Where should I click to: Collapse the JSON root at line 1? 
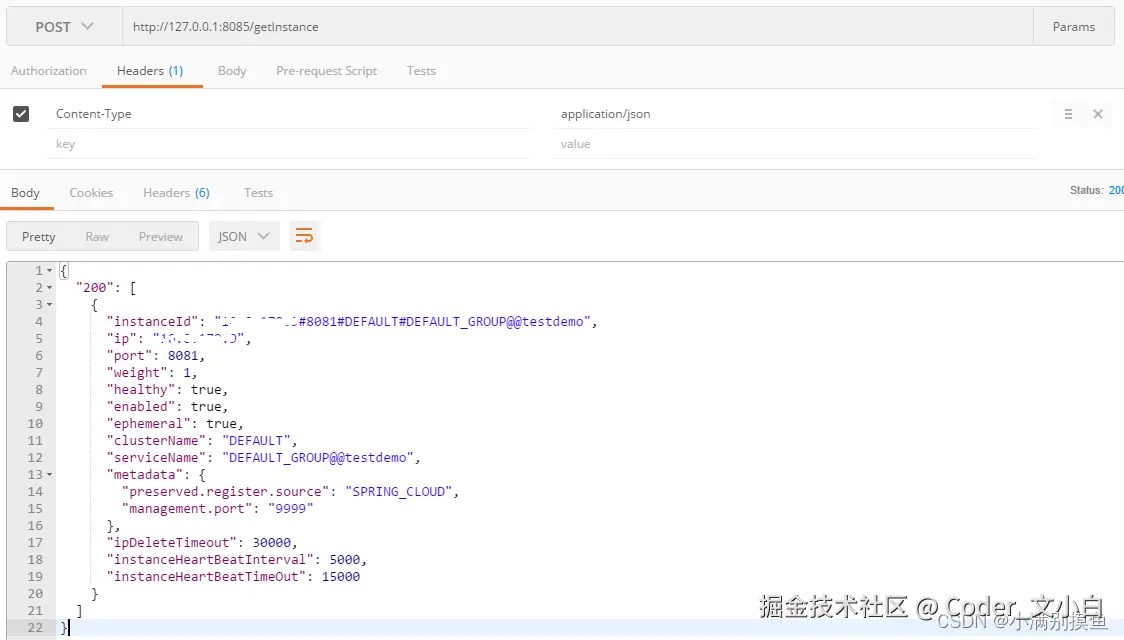[49, 271]
